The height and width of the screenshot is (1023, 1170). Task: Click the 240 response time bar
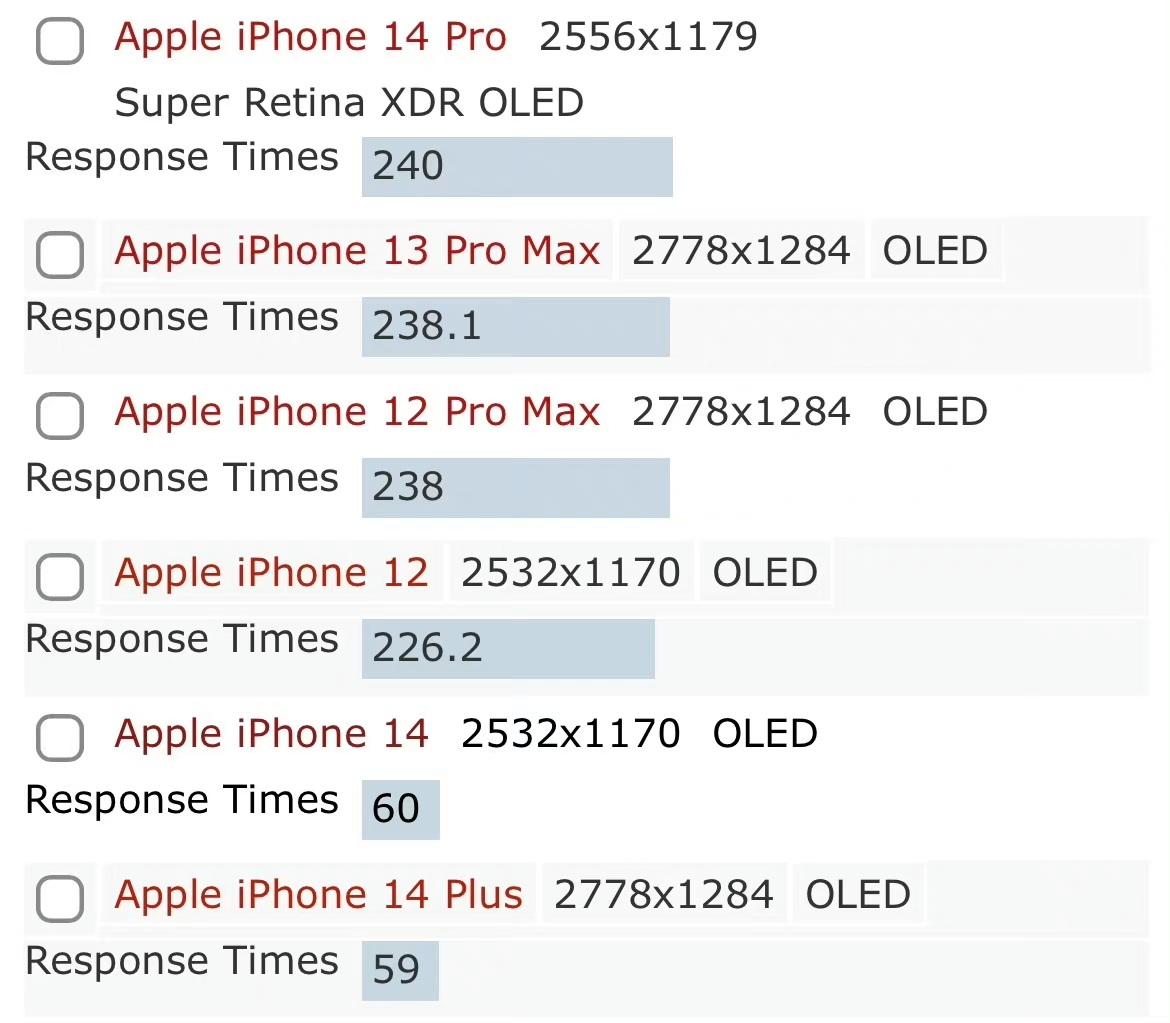pyautogui.click(x=516, y=166)
